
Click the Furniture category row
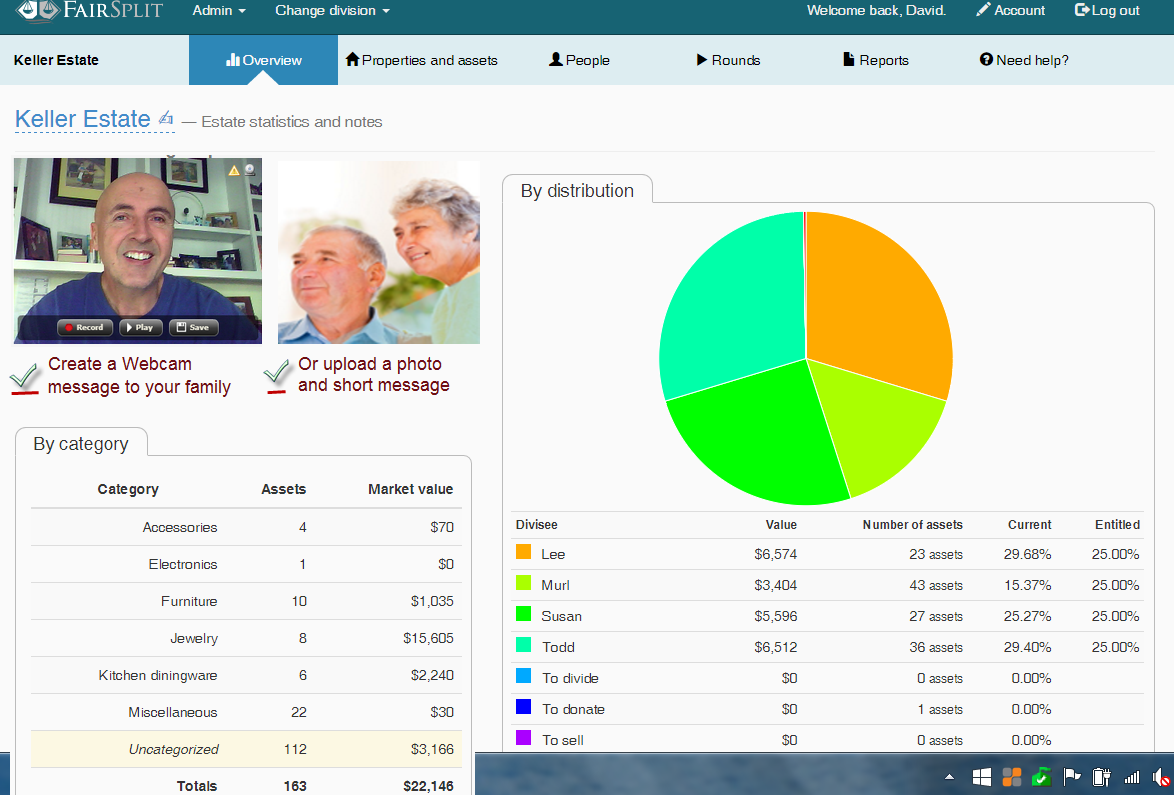[246, 601]
